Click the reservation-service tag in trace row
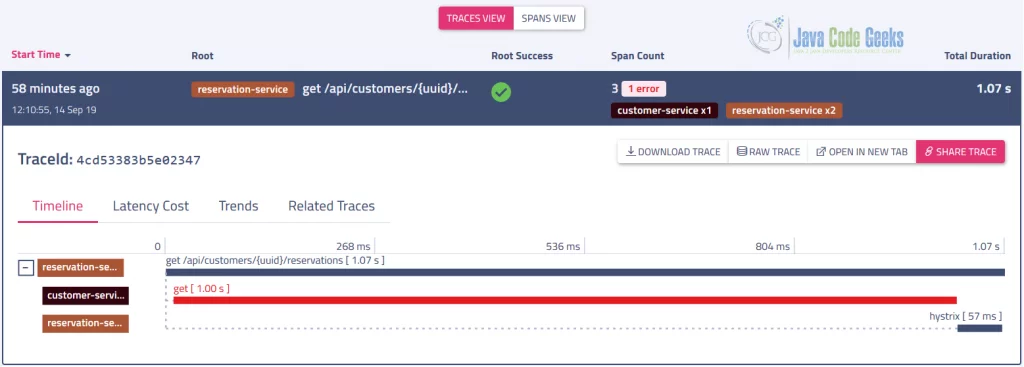The height and width of the screenshot is (367, 1024). click(x=243, y=89)
